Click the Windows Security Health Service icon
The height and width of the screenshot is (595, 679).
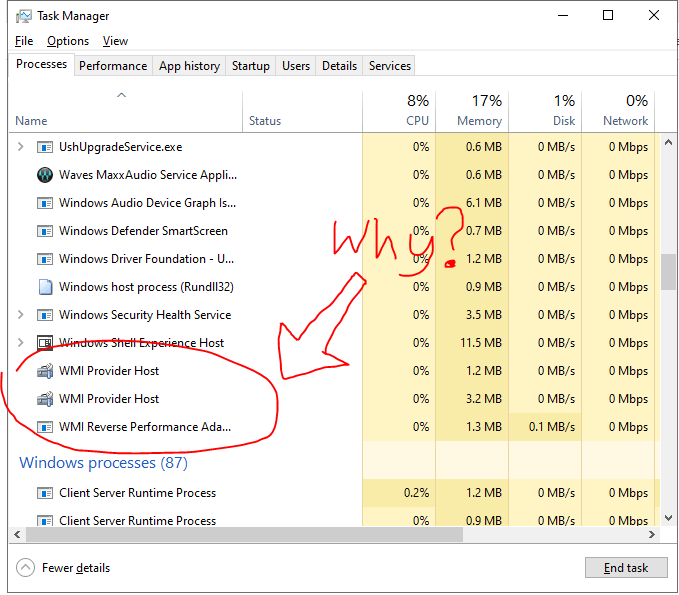click(45, 315)
